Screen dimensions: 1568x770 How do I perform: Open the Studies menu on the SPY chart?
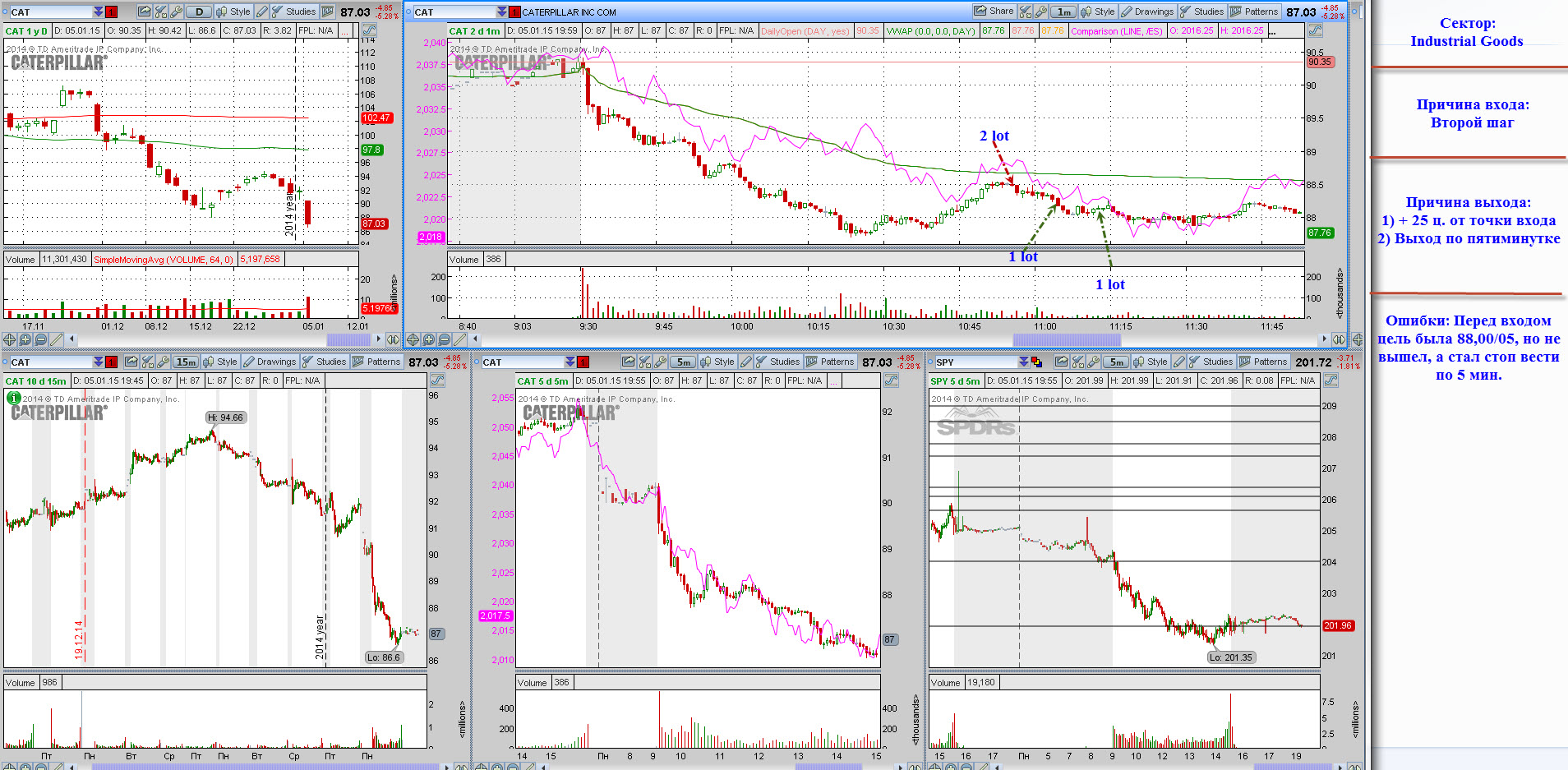point(1211,362)
